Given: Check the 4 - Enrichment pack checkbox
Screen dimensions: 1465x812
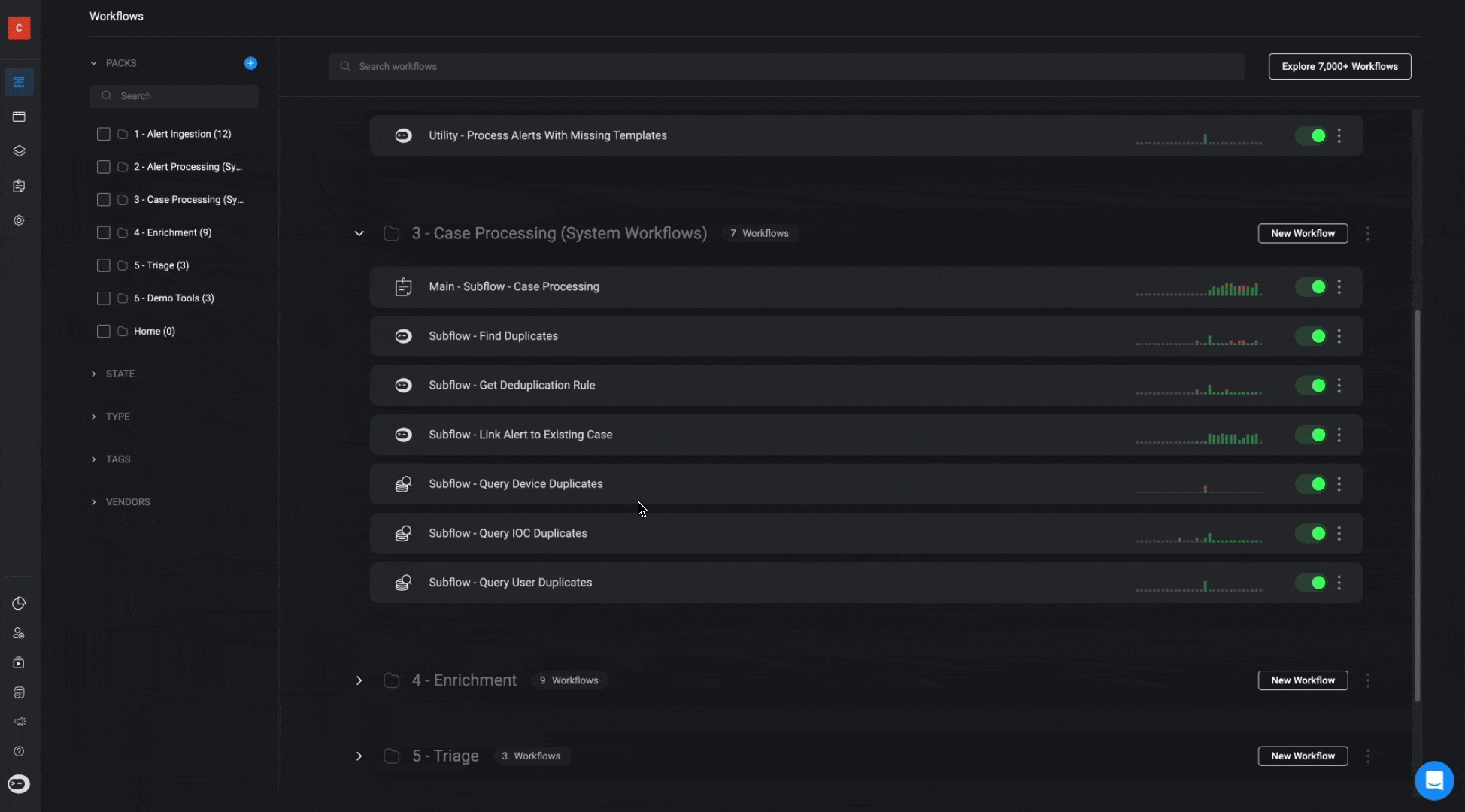Looking at the screenshot, I should pyautogui.click(x=104, y=233).
